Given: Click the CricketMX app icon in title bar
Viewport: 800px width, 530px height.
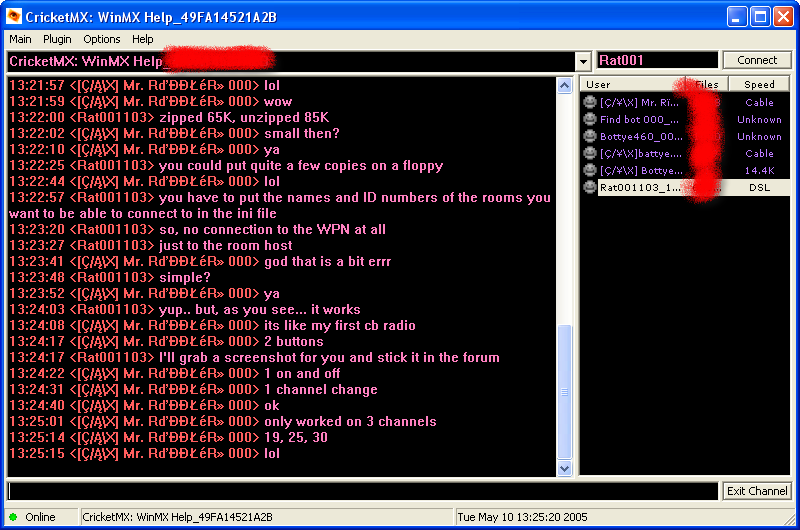Looking at the screenshot, I should click(14, 16).
